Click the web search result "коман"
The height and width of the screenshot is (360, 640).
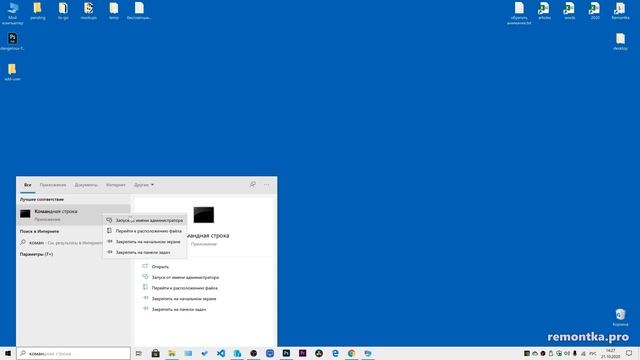[x=61, y=242]
